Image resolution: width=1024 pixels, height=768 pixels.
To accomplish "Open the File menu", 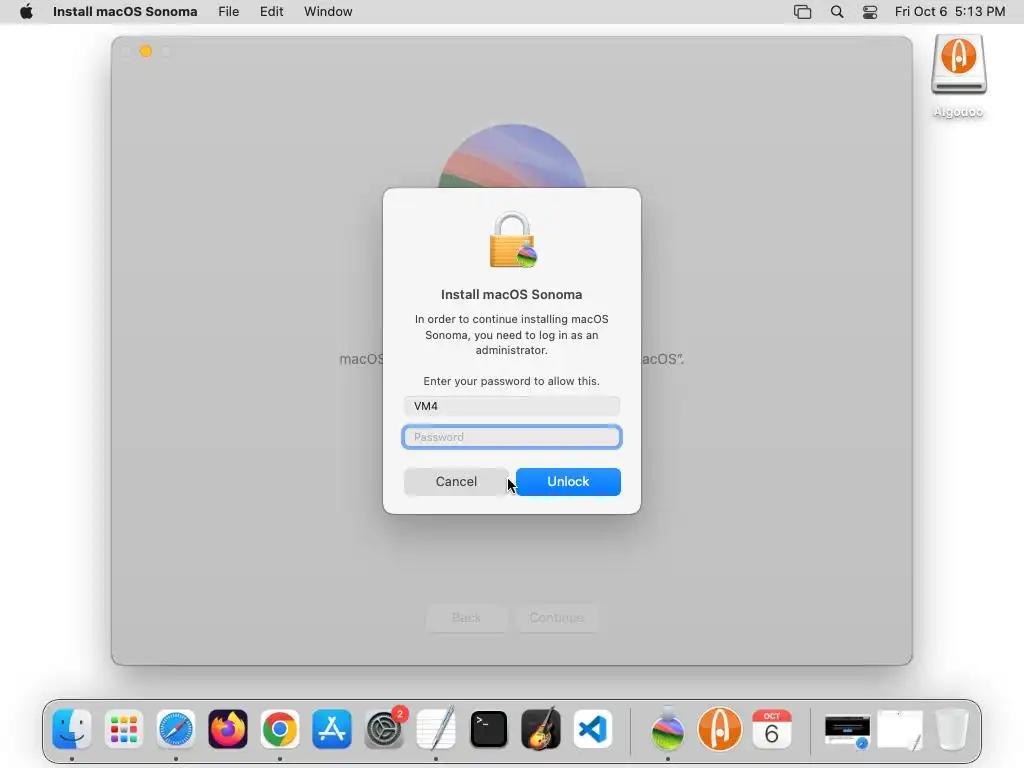I will click(229, 11).
